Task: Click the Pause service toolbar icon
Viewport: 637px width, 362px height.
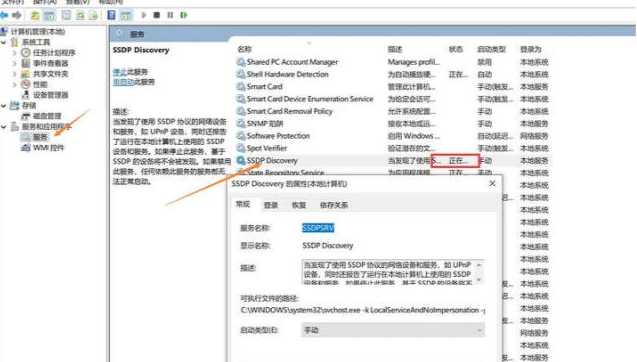Action: click(170, 15)
